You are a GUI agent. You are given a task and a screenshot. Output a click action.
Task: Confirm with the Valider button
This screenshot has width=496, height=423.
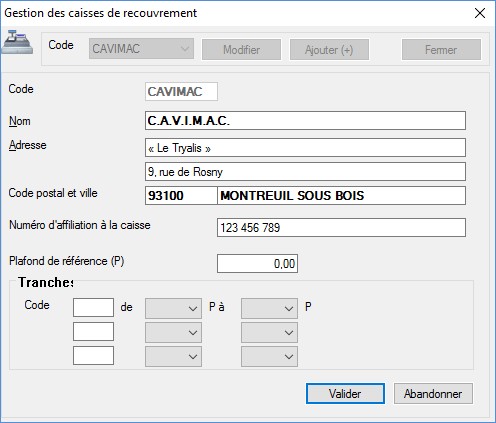[345, 394]
